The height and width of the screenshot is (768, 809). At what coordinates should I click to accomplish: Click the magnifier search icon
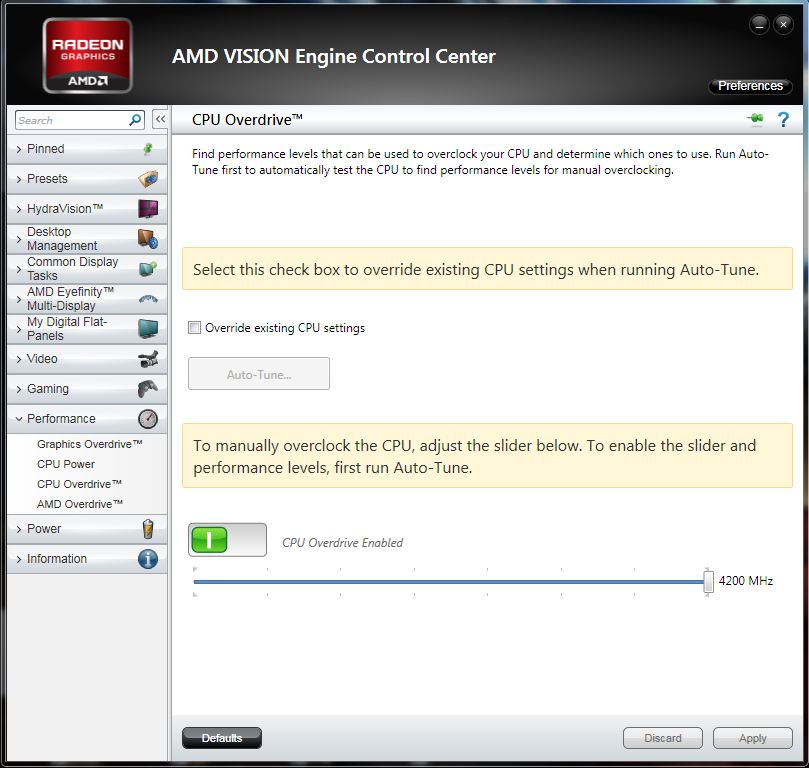(x=135, y=120)
